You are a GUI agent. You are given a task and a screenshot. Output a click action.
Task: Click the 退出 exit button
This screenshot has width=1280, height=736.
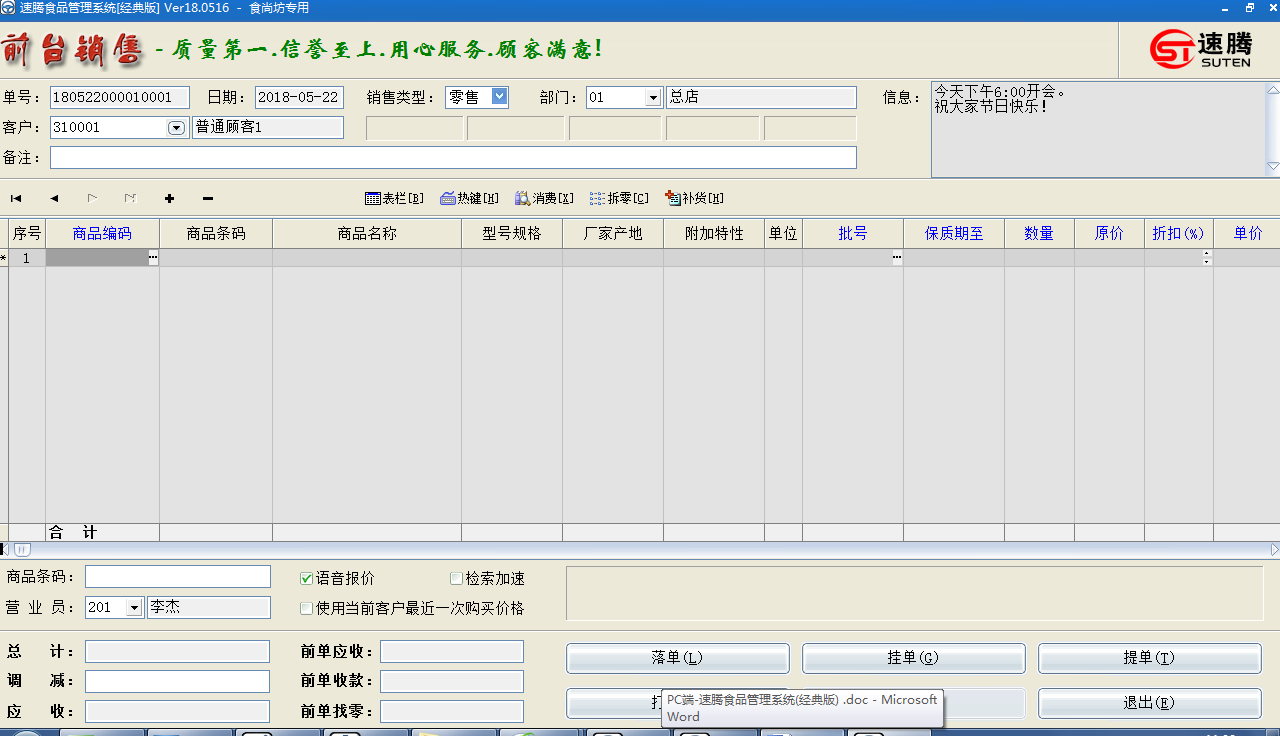tap(1149, 703)
